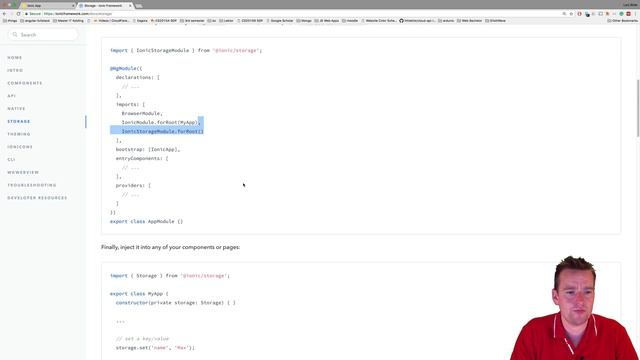The width and height of the screenshot is (640, 360).
Task: Go to the NATIVE sidebar section
Action: click(x=16, y=109)
